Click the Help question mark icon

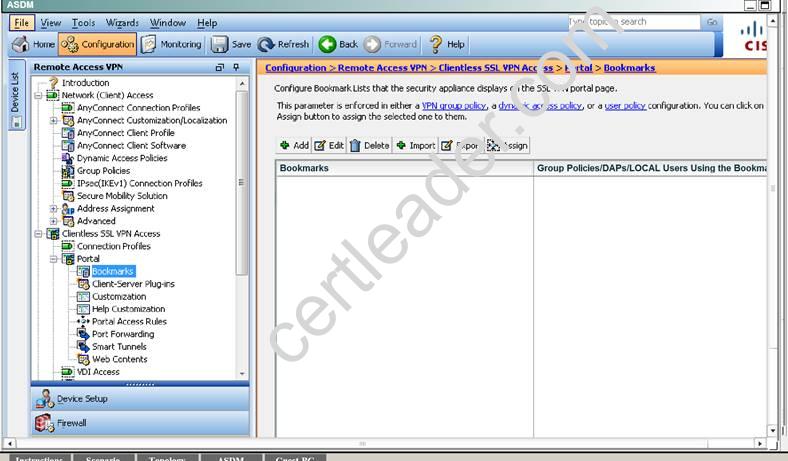(435, 44)
